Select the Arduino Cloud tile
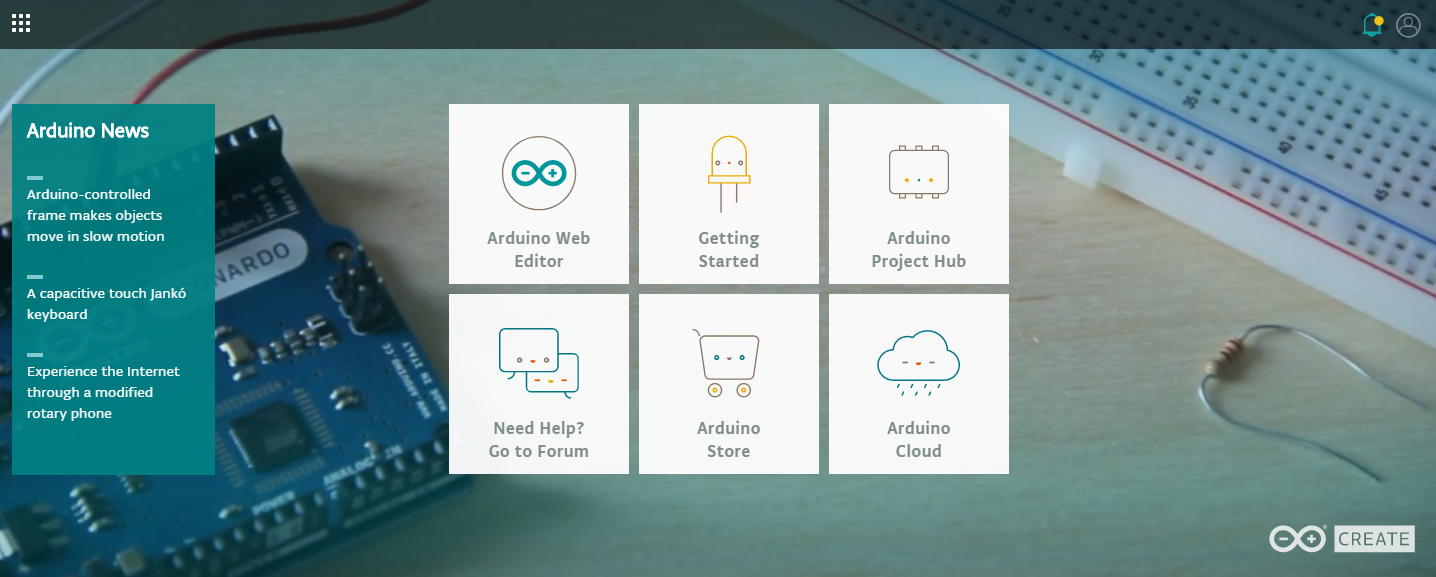1436x577 pixels. pos(918,383)
